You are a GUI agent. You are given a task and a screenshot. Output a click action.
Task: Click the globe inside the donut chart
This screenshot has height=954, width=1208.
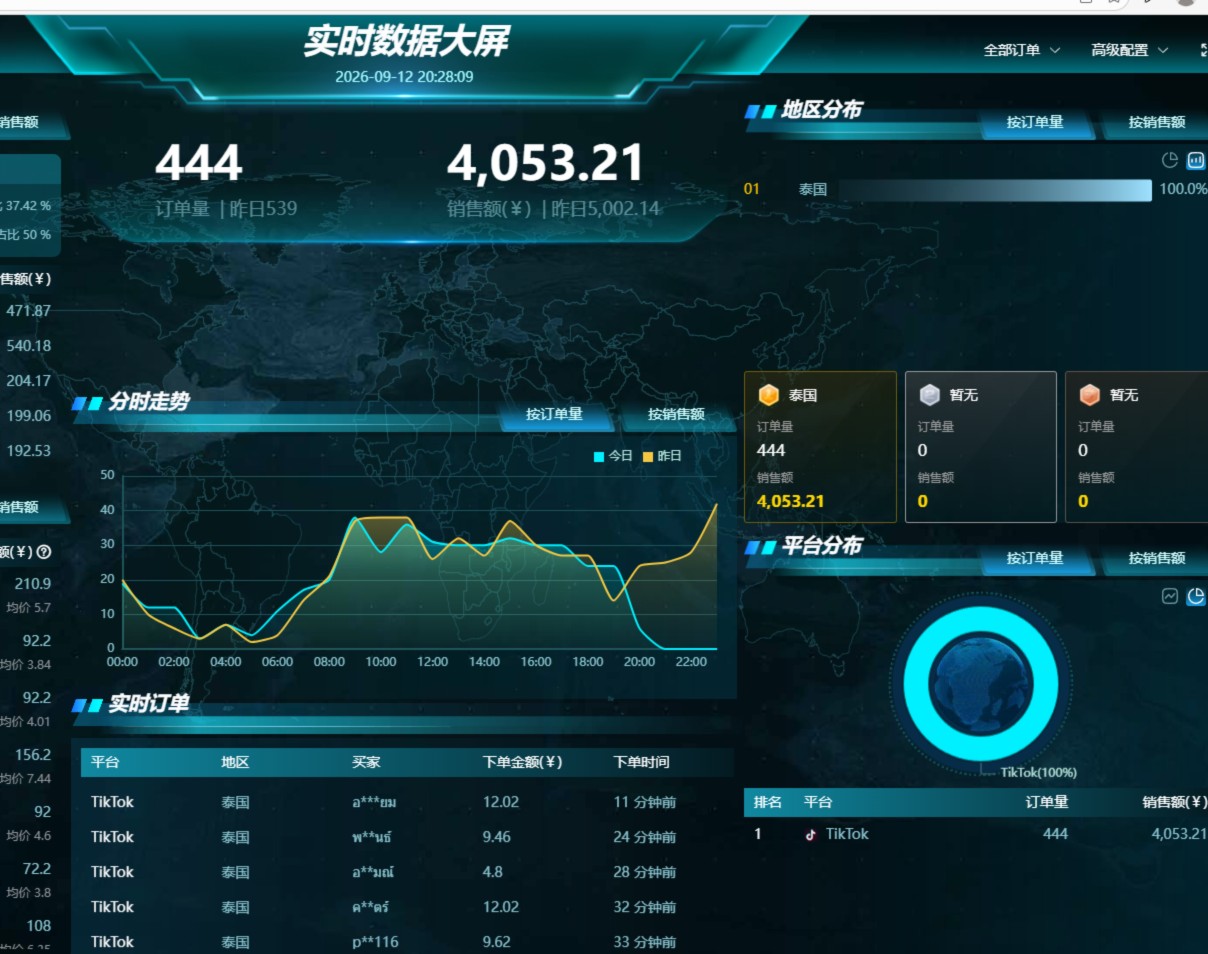[981, 684]
